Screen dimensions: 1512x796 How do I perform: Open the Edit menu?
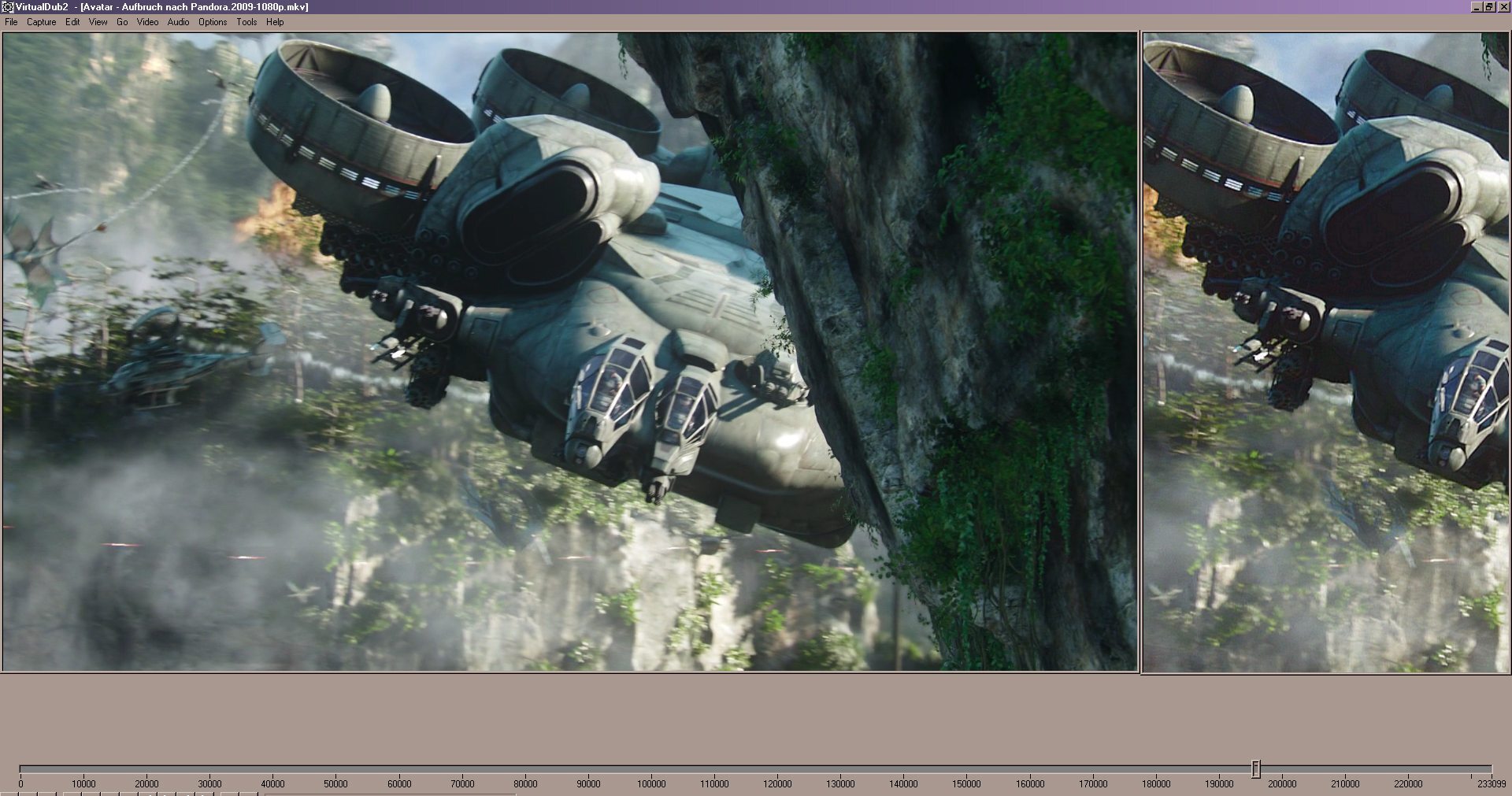pyautogui.click(x=72, y=22)
